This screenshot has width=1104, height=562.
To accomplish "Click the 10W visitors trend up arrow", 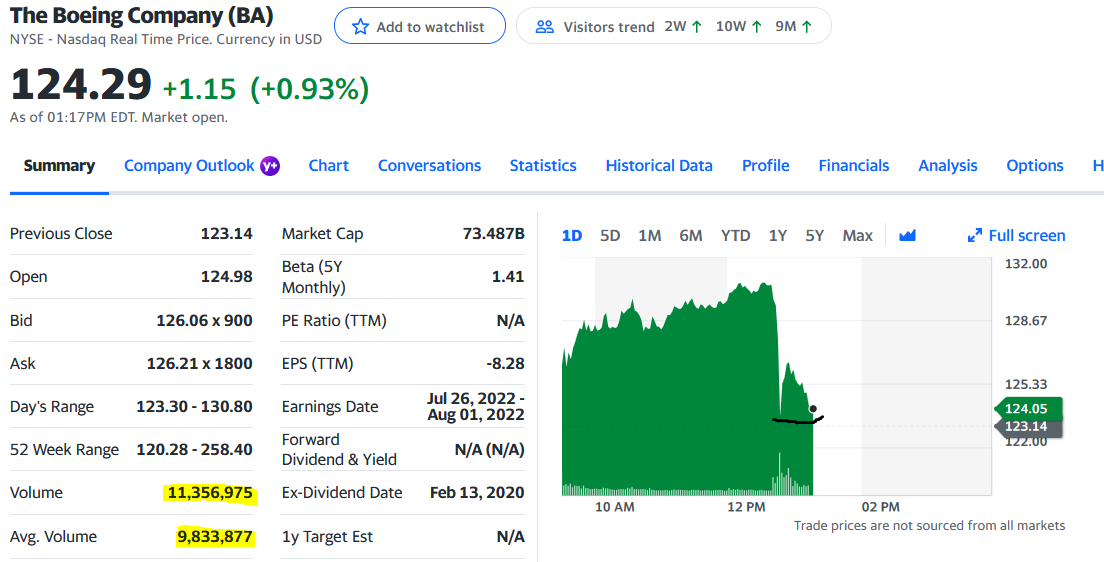I will click(757, 27).
